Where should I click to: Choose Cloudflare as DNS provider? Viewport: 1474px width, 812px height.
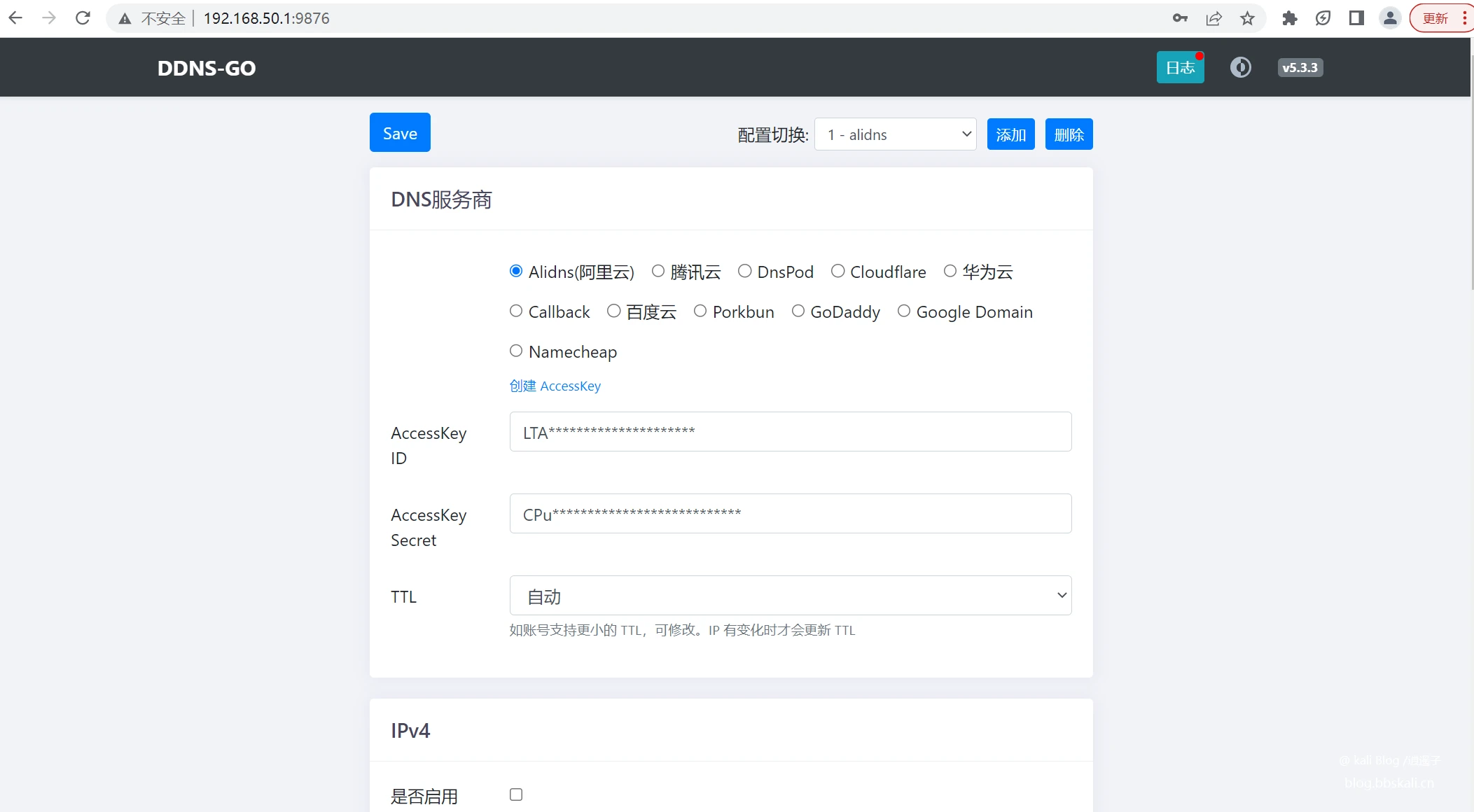pyautogui.click(x=837, y=271)
